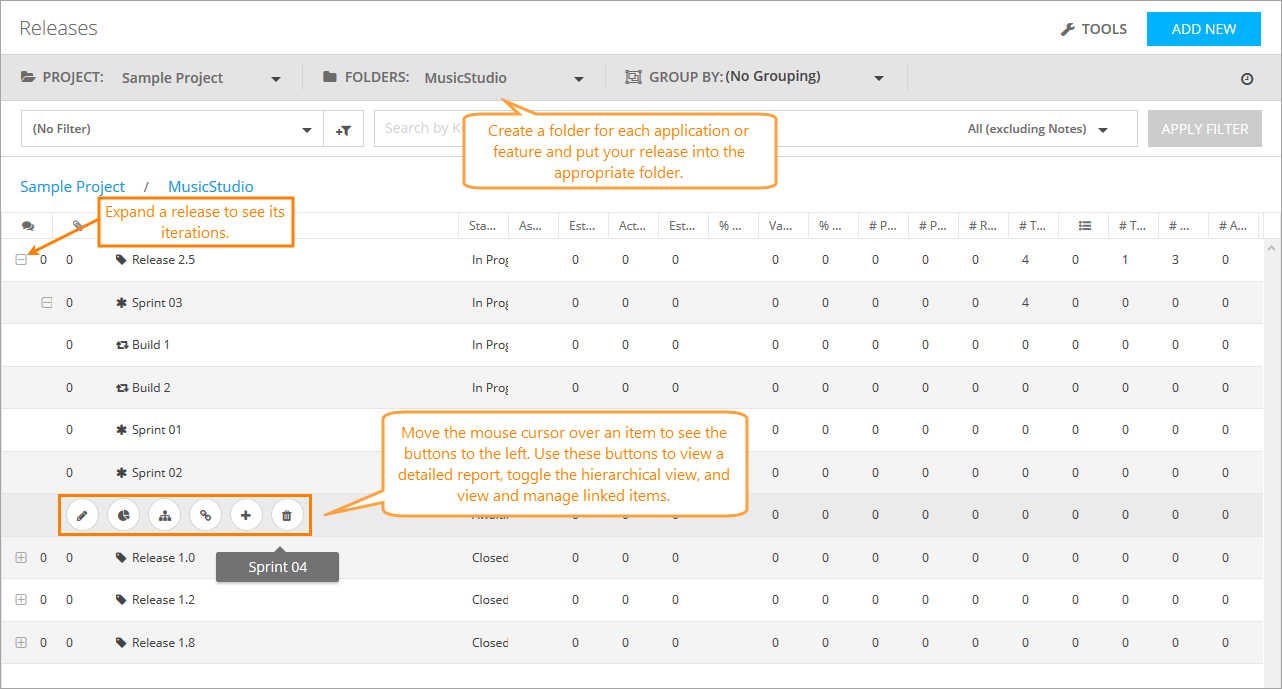Viewport: 1282px width, 689px height.
Task: Expand the Release 1.0 row
Action: (x=21, y=558)
